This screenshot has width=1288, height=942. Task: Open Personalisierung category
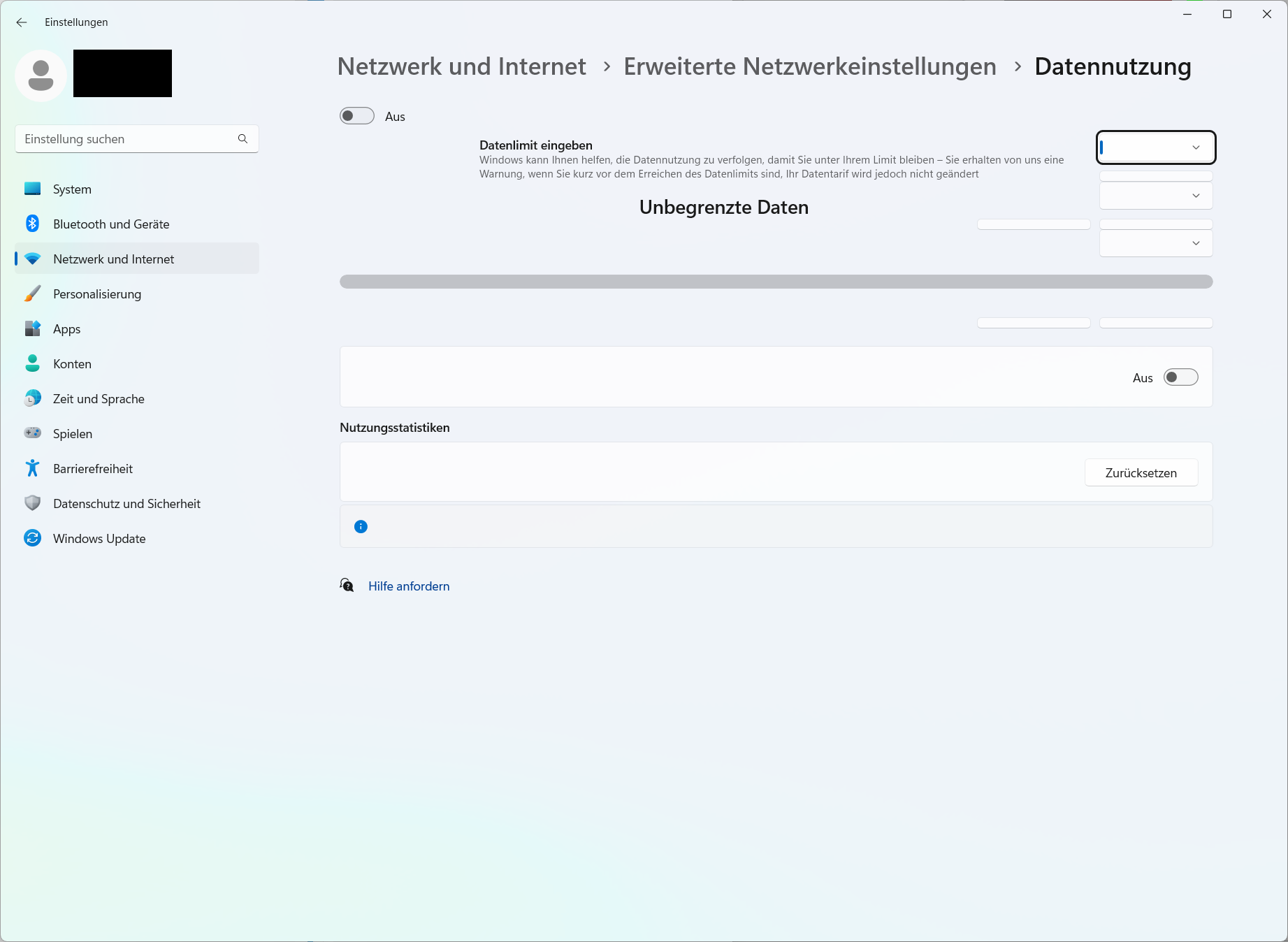[137, 294]
